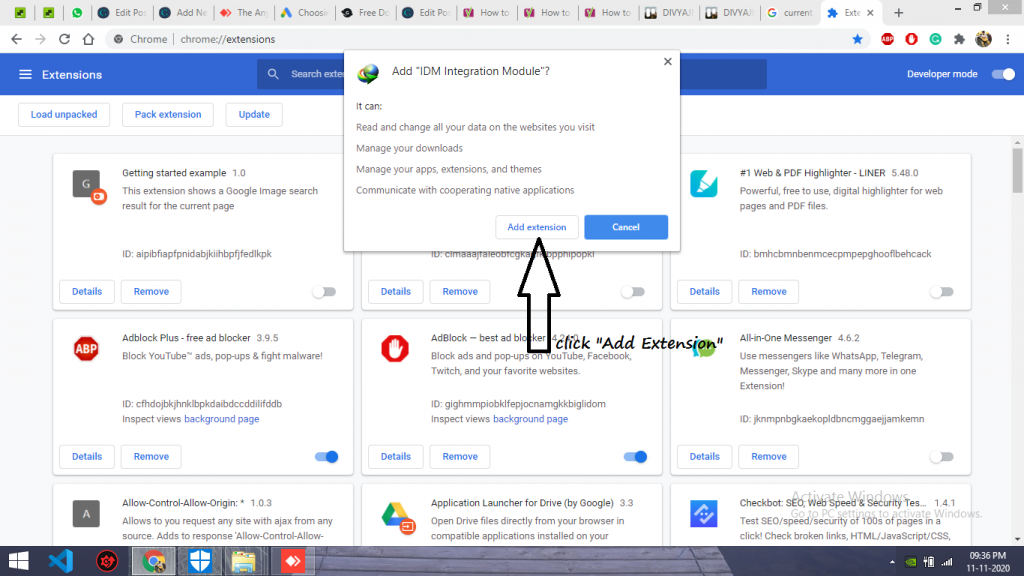Open the Windows Start button

[x=18, y=561]
